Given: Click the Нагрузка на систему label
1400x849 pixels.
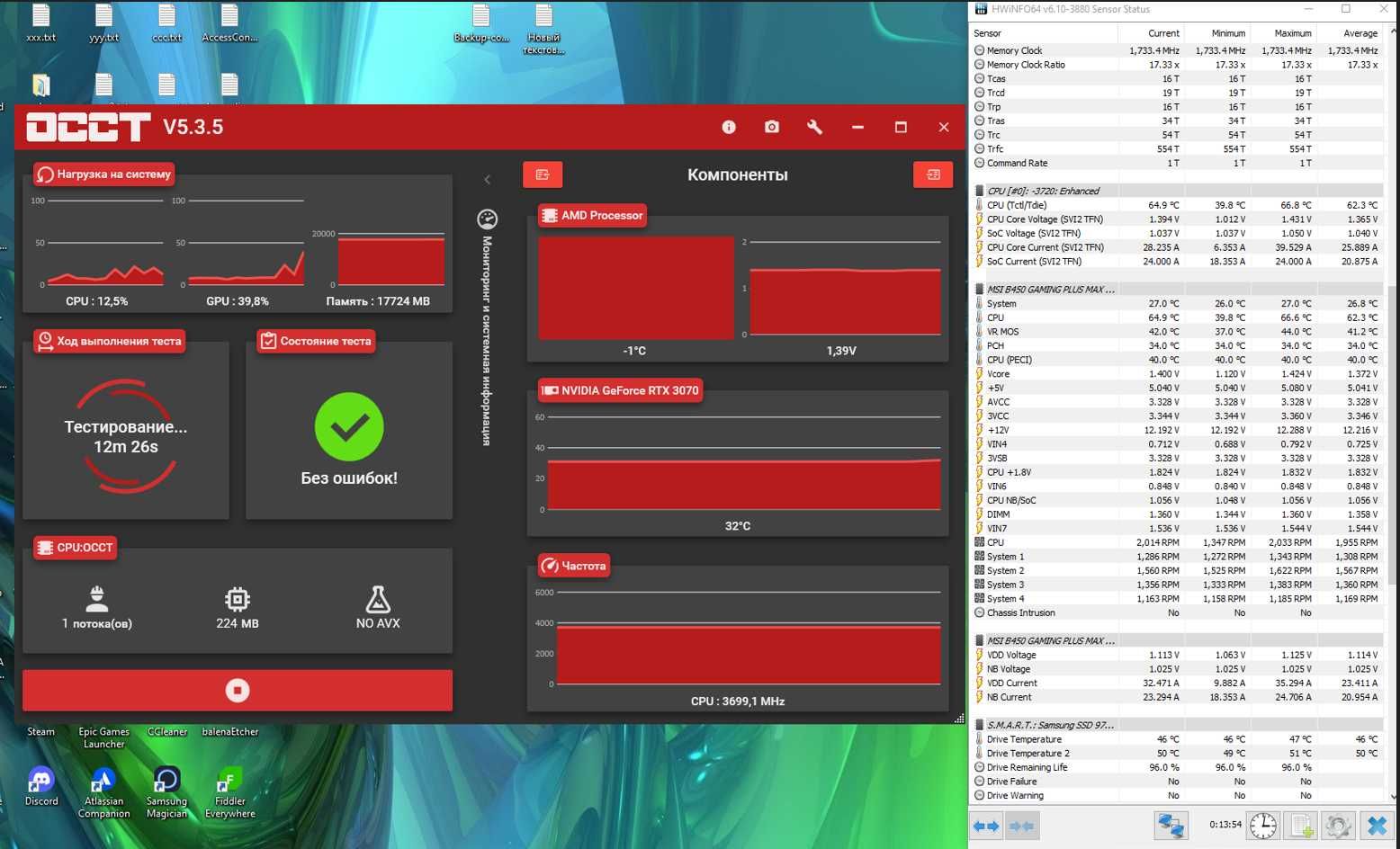Looking at the screenshot, I should 104,174.
